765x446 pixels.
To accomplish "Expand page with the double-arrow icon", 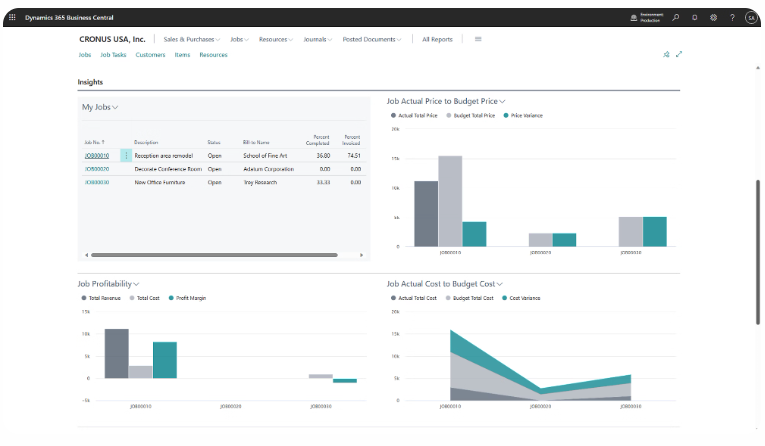I will pos(679,54).
